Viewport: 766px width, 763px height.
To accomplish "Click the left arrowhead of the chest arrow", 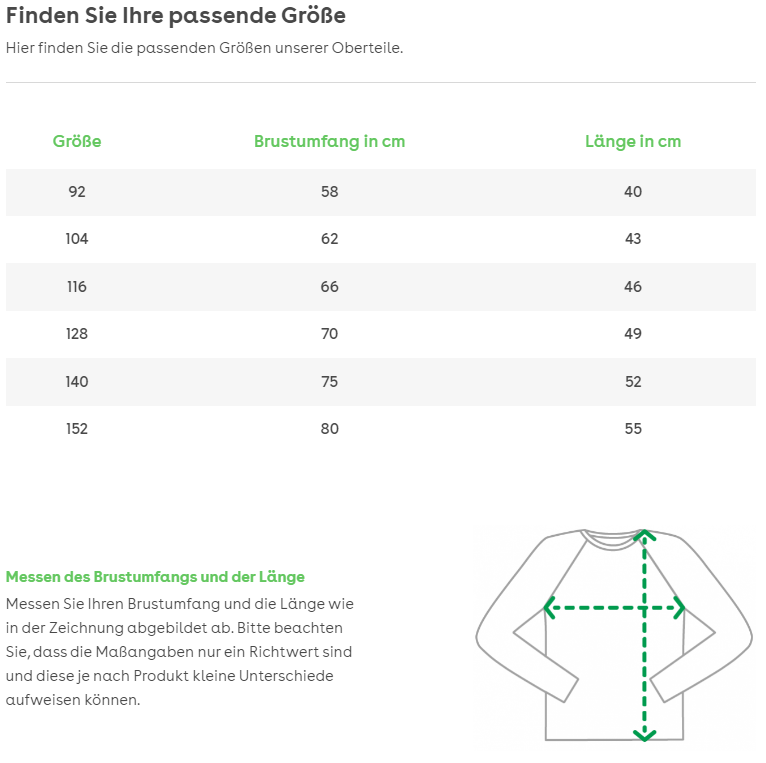I will [x=550, y=607].
